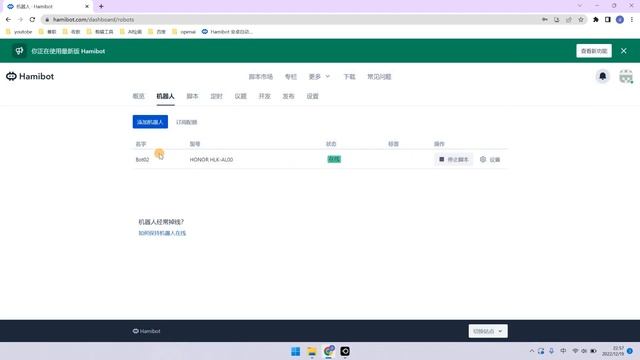Click the blue 添加机器人 button
Screen dimensions: 640x360
tap(150, 122)
